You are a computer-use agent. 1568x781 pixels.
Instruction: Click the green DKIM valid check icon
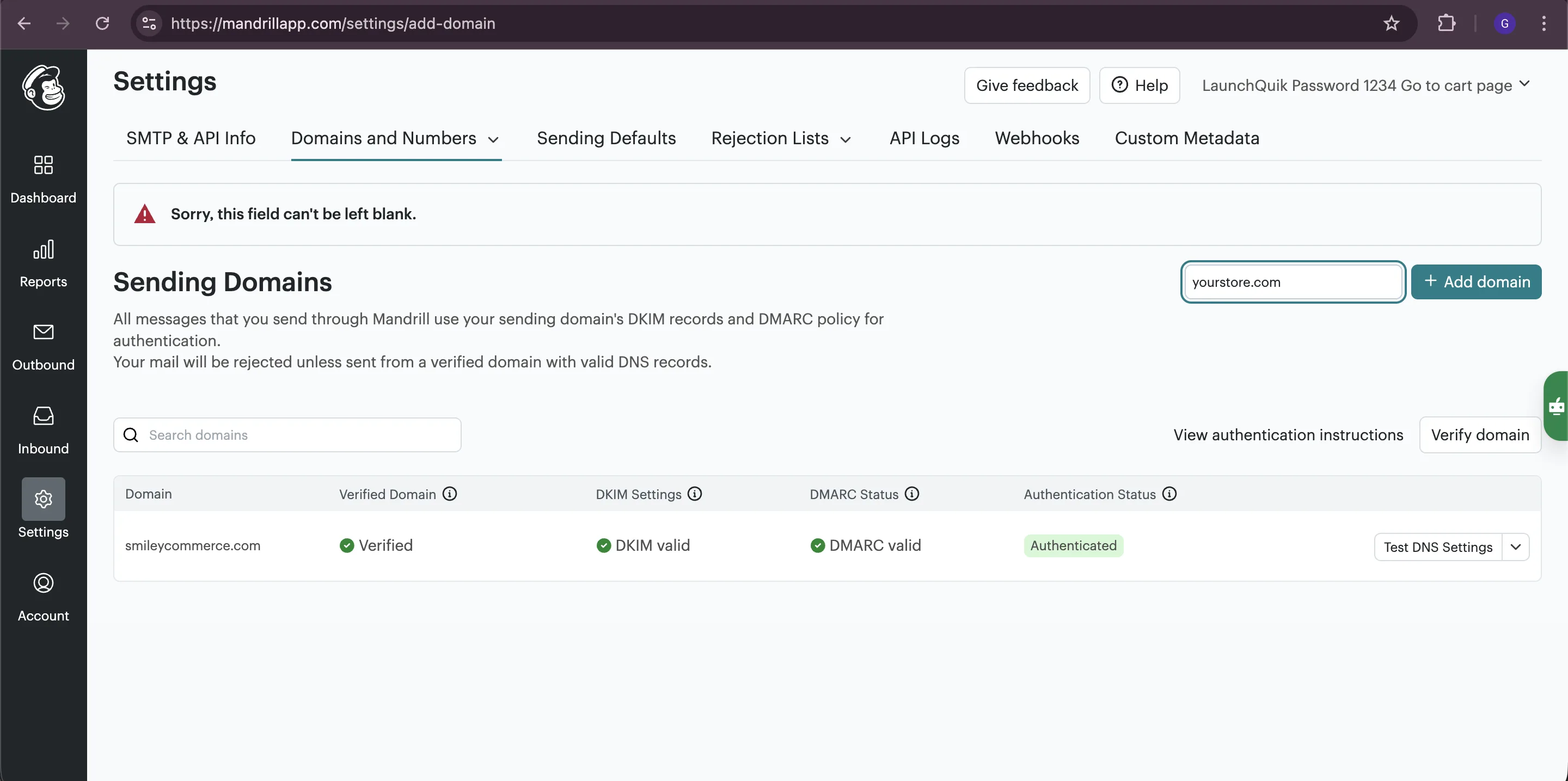click(x=604, y=545)
